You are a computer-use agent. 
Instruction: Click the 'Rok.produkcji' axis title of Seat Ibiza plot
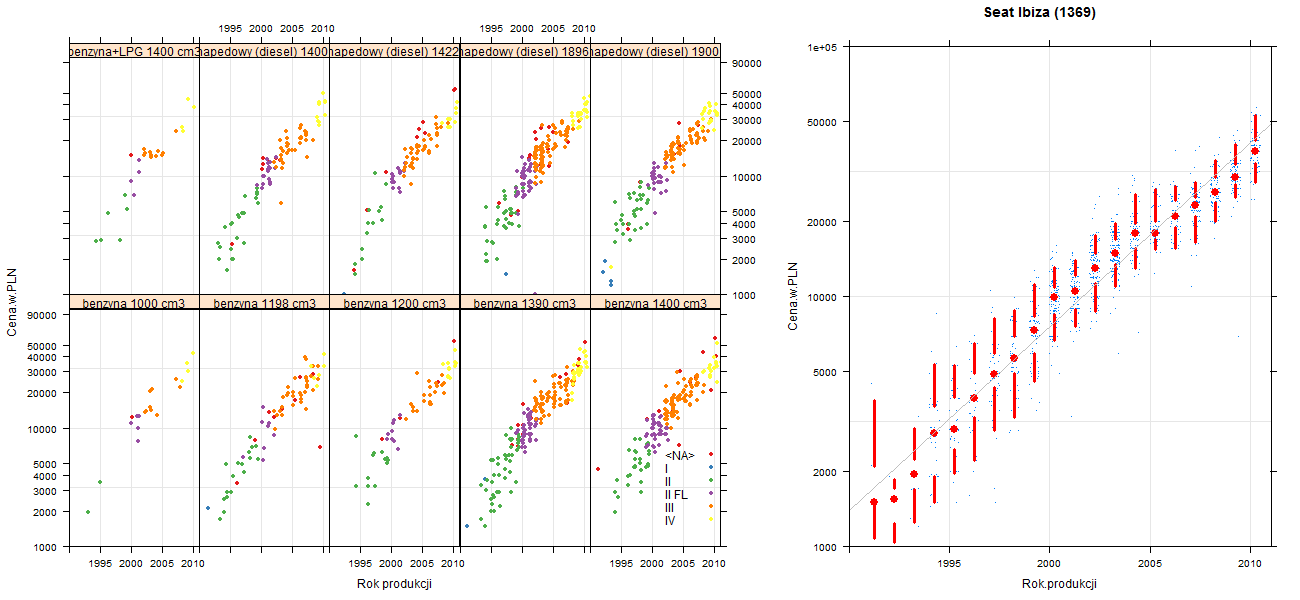[1060, 584]
